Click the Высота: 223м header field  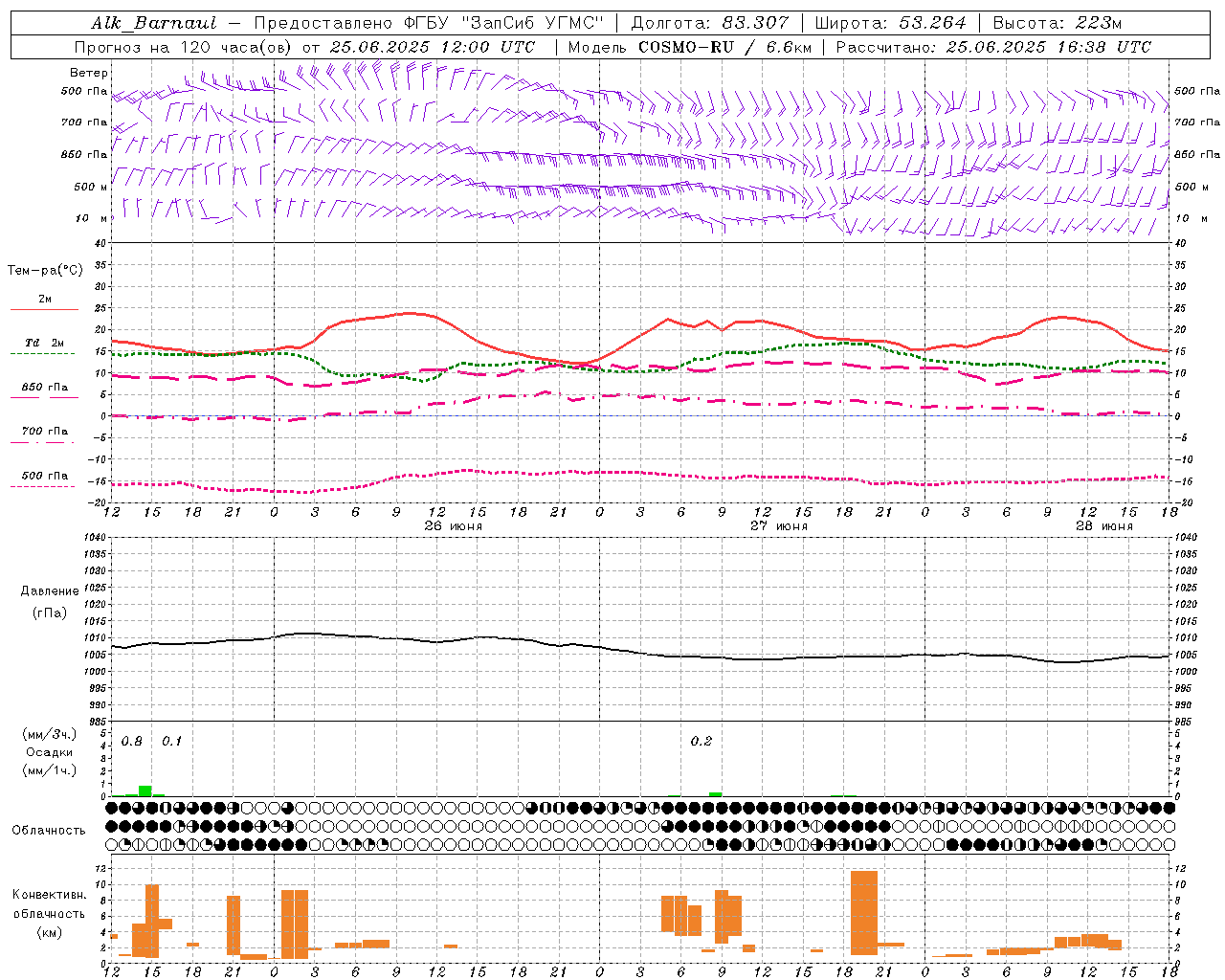[1058, 23]
